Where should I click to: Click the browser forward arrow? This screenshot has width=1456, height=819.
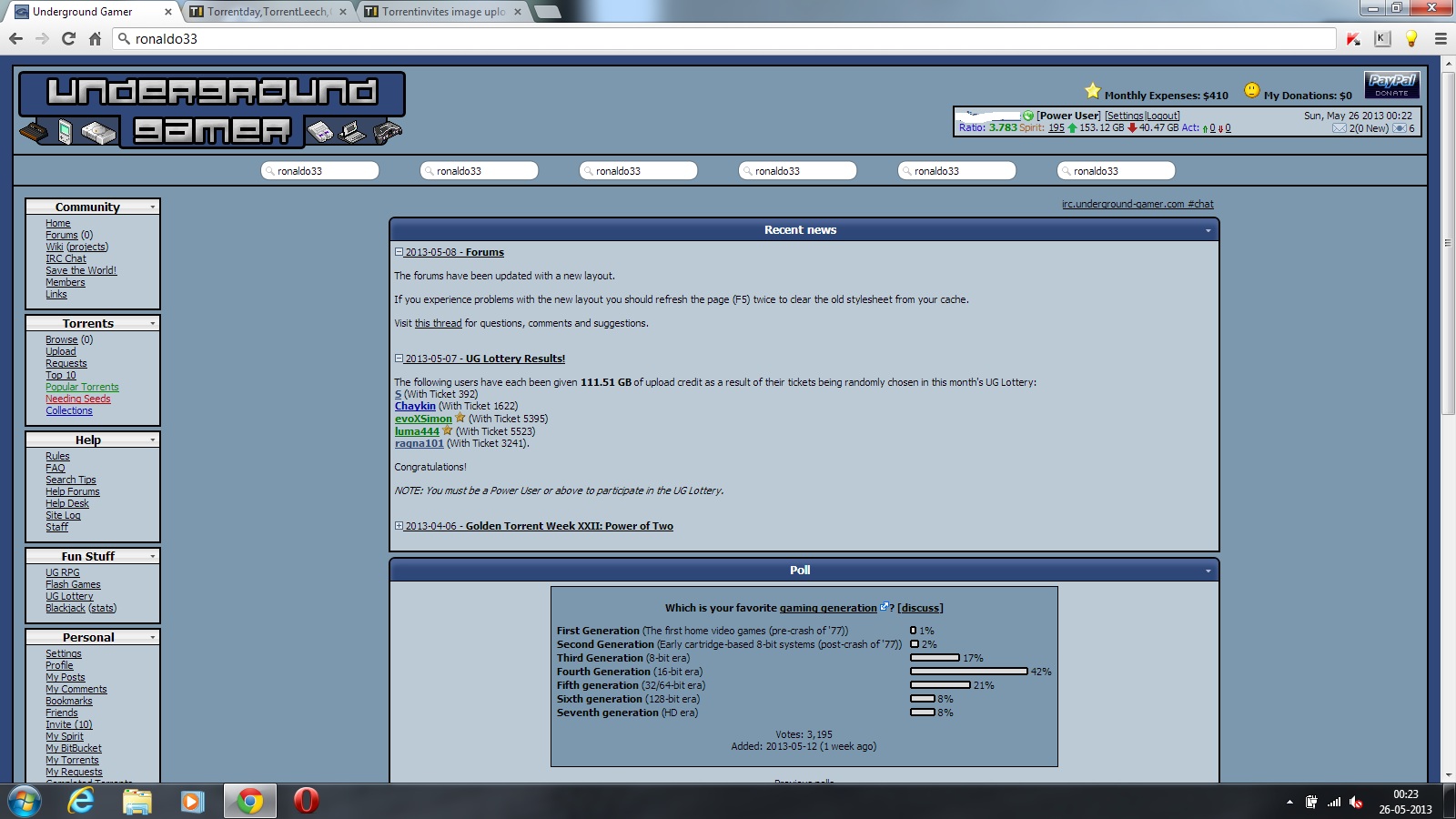click(42, 38)
